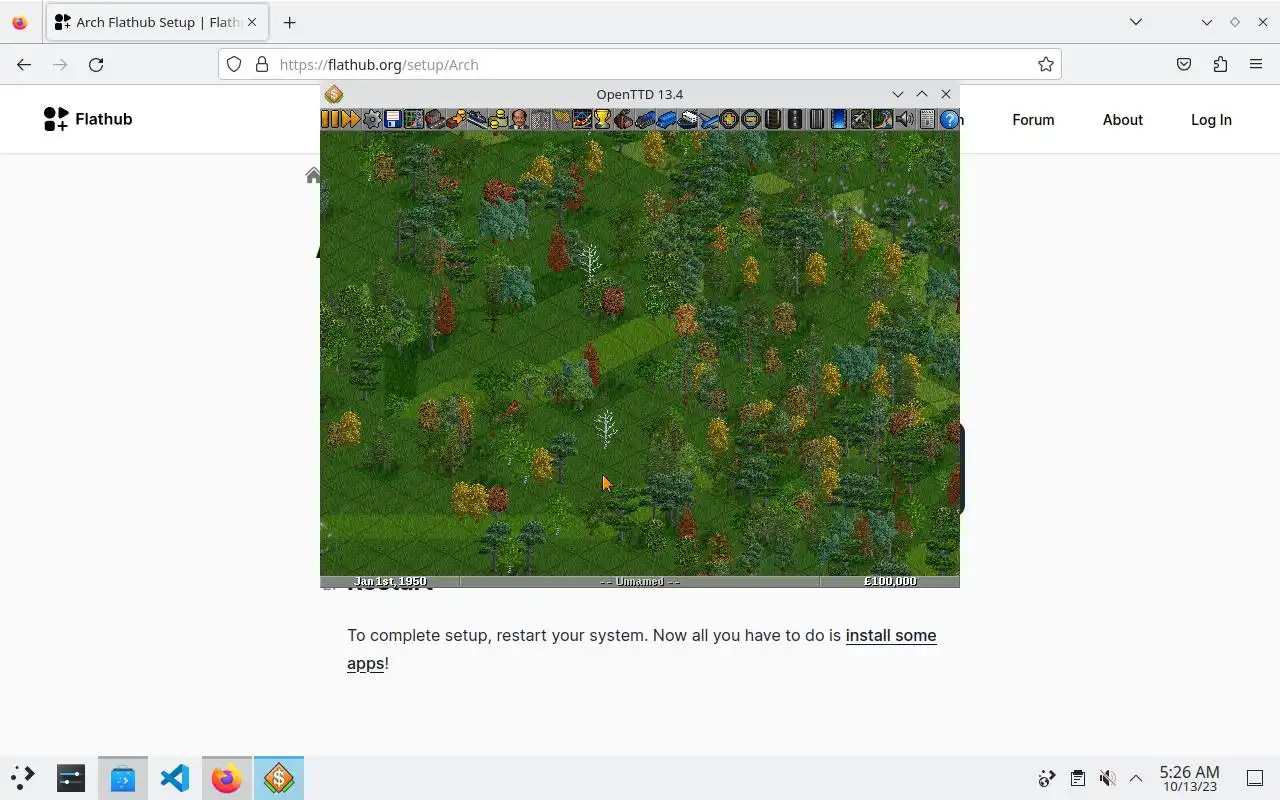Switch to OpenTTD taskbar entry
This screenshot has width=1280, height=800.
tap(278, 777)
